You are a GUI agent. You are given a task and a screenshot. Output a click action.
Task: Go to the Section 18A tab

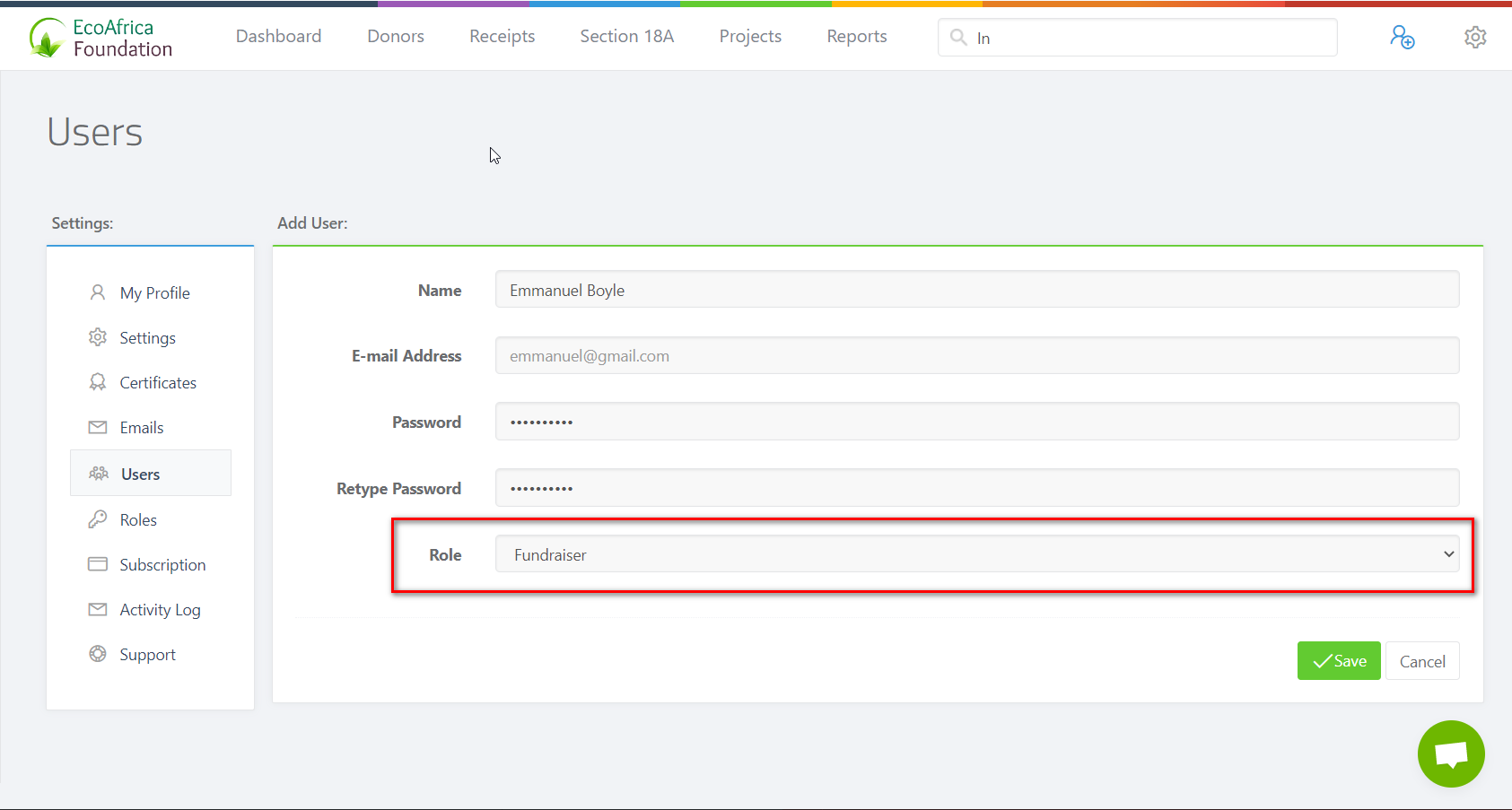[x=626, y=37]
